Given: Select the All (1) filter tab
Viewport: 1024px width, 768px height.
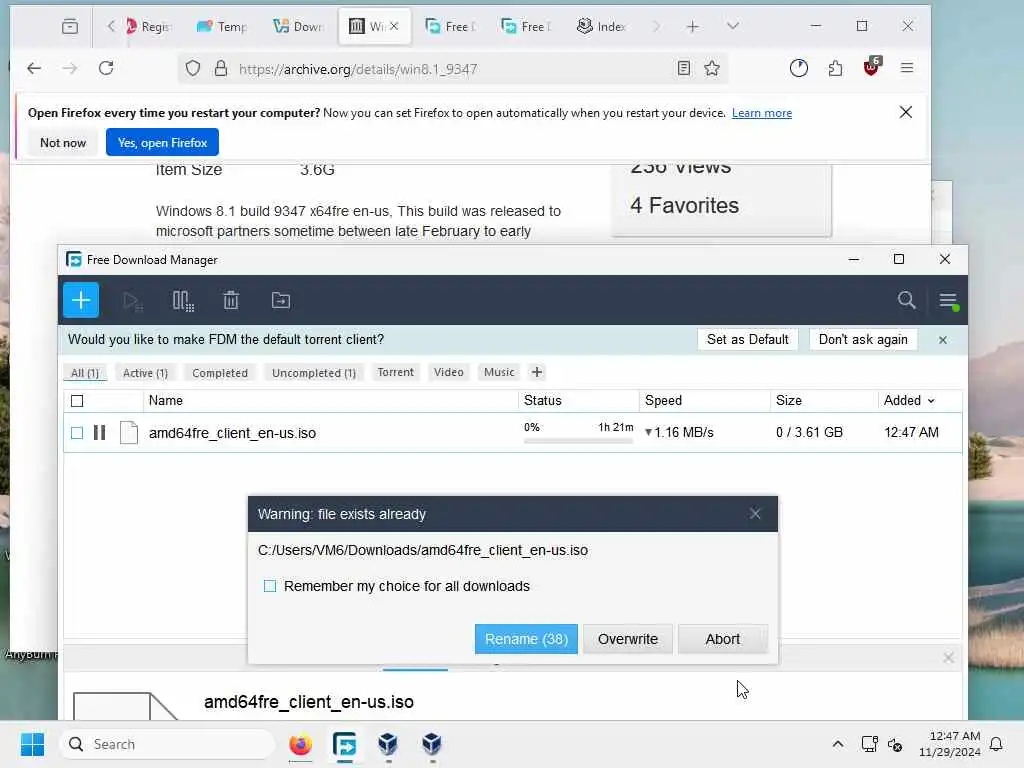Looking at the screenshot, I should (x=85, y=373).
